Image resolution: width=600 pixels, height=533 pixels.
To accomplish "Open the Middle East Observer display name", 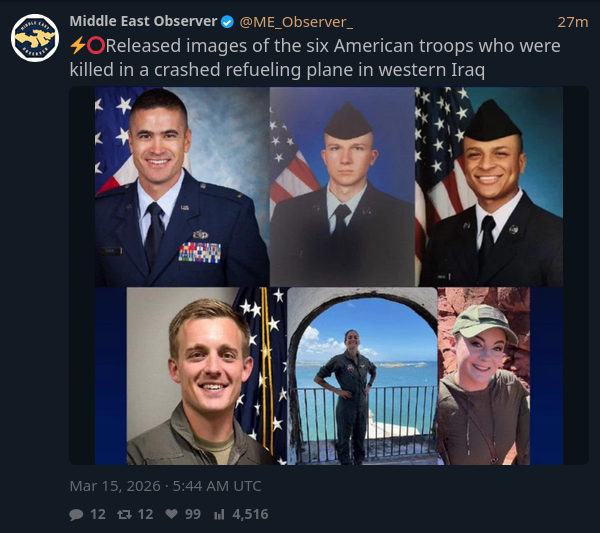I will click(143, 21).
